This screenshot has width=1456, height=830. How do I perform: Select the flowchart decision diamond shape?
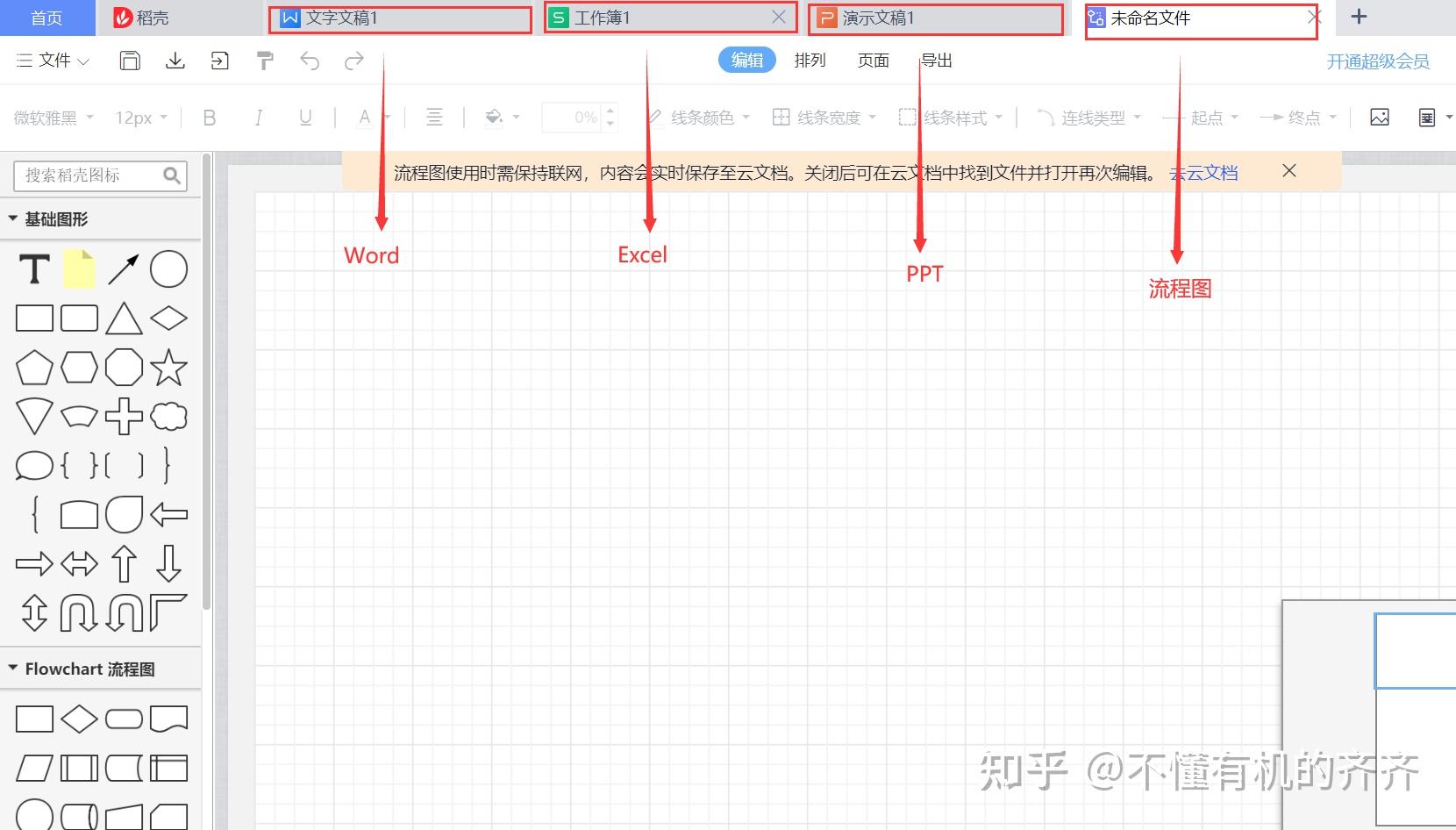pyautogui.click(x=79, y=719)
